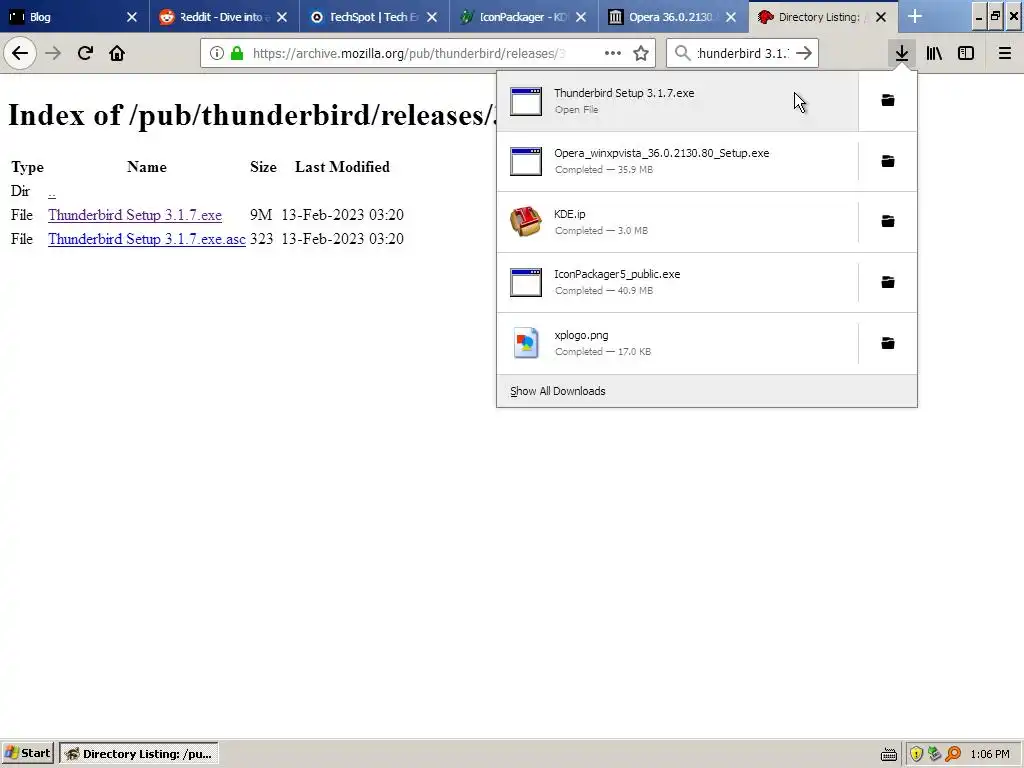Select the KDE.ip download entry
Viewport: 1024px width, 768px height.
point(677,222)
